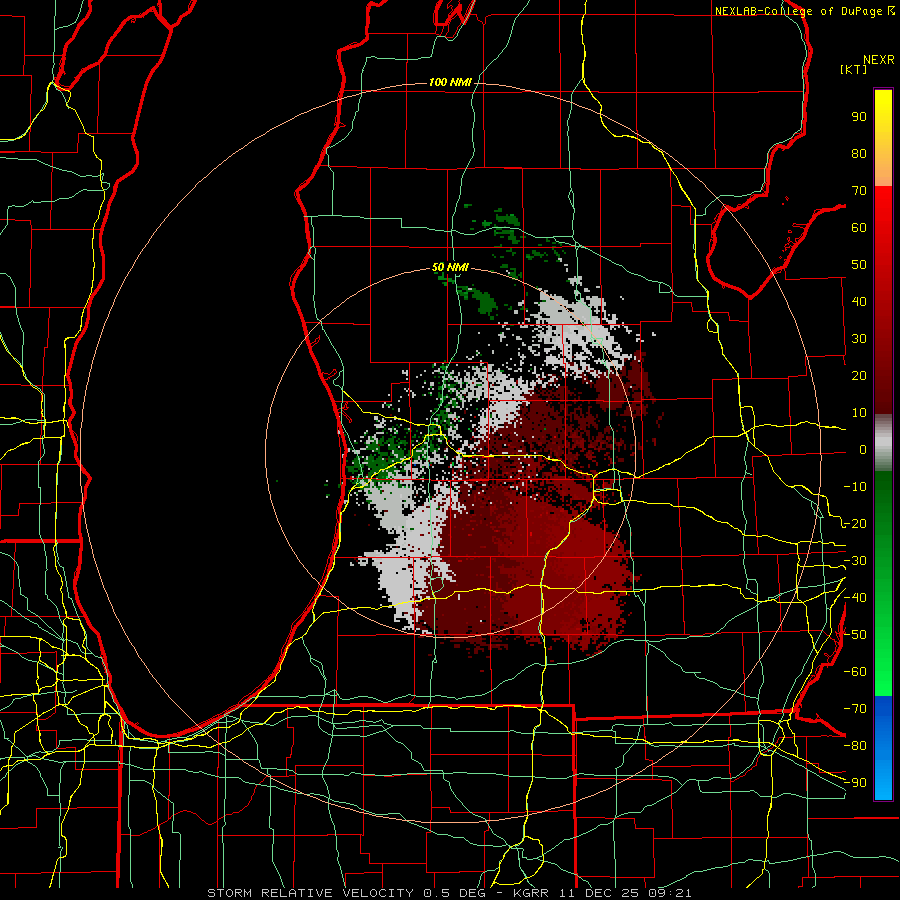The width and height of the screenshot is (900, 900).
Task: Click the 70 value on the velocity scale
Action: pyautogui.click(x=859, y=191)
